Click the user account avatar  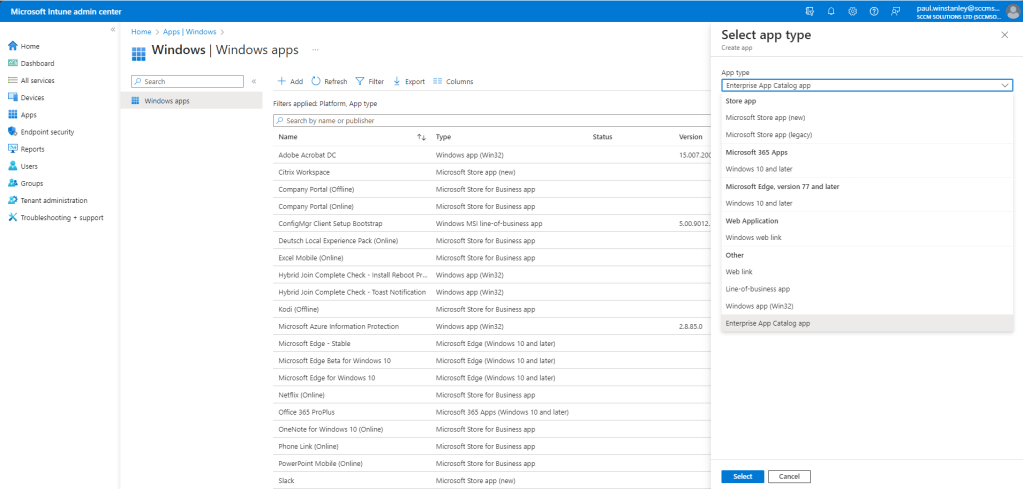1012,10
